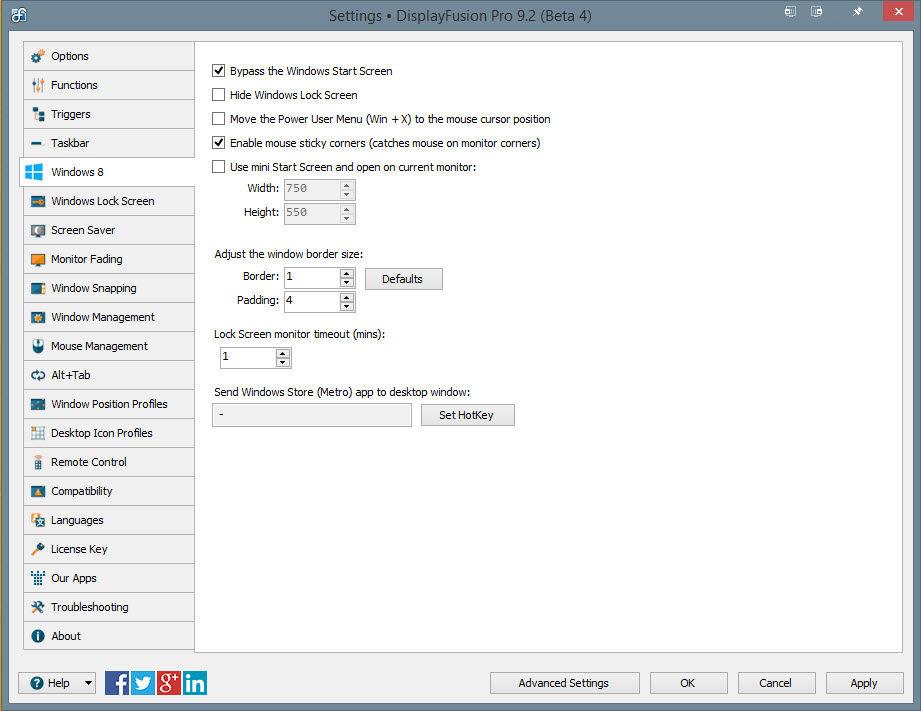
Task: Open Advanced Settings
Action: (564, 683)
